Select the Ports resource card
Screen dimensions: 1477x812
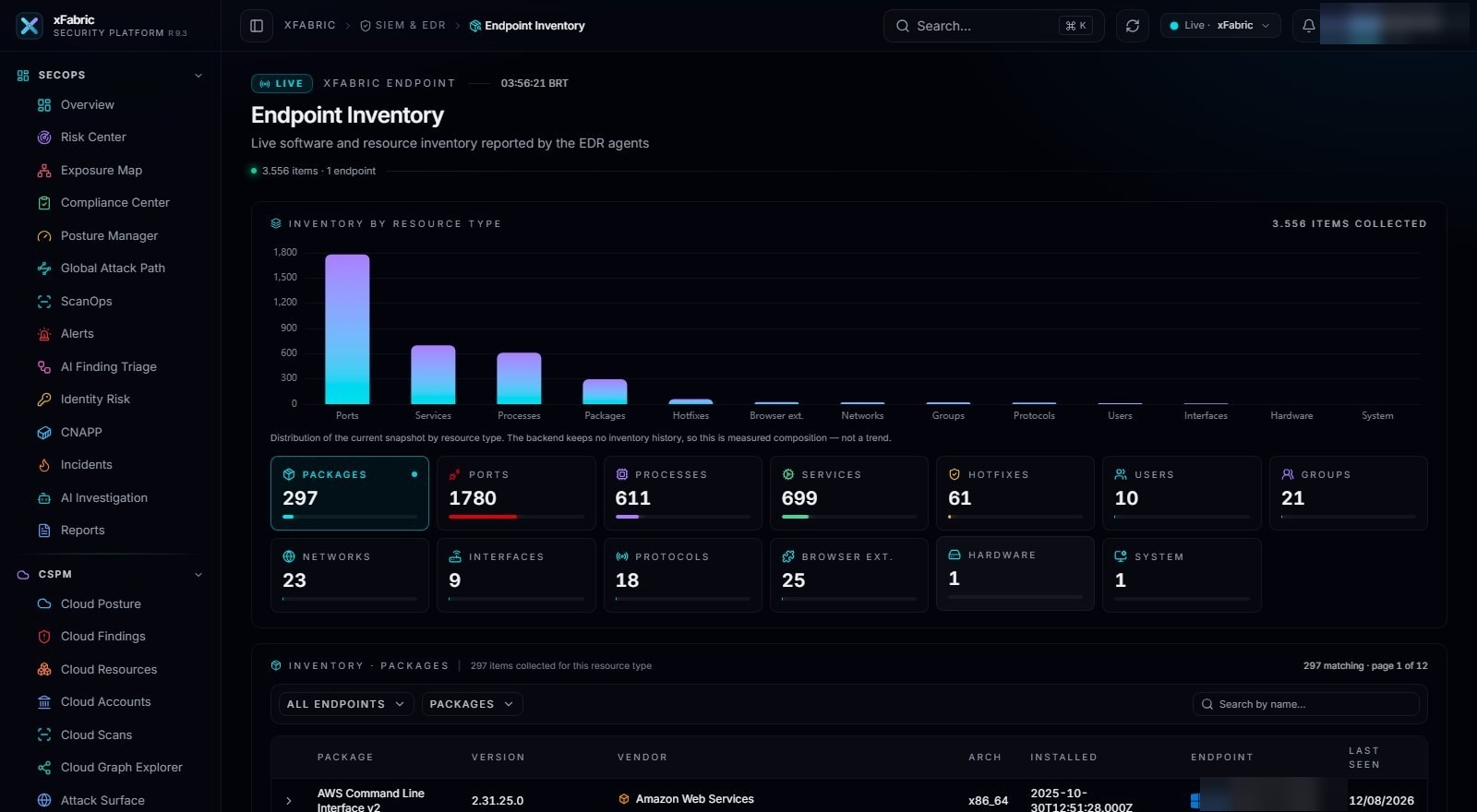516,493
